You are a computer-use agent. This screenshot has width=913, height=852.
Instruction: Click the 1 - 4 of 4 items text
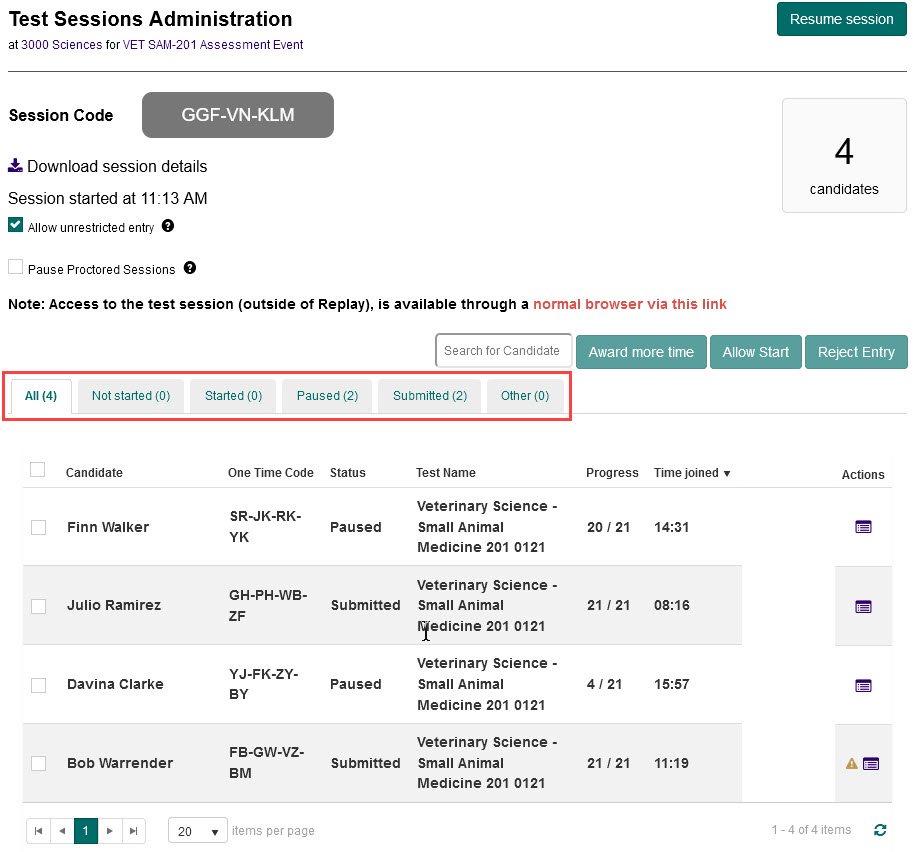[x=811, y=830]
